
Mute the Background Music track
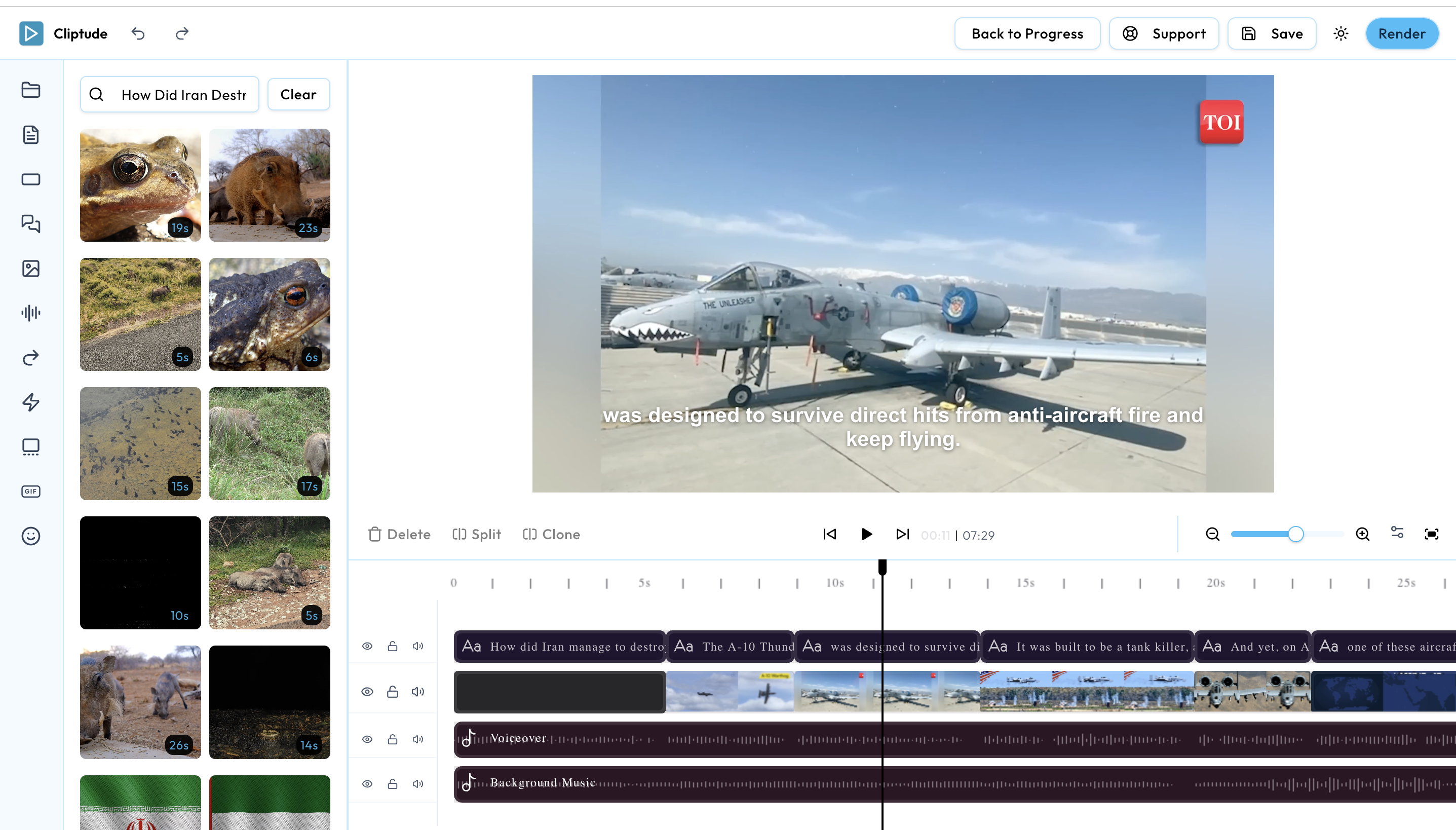coord(418,784)
